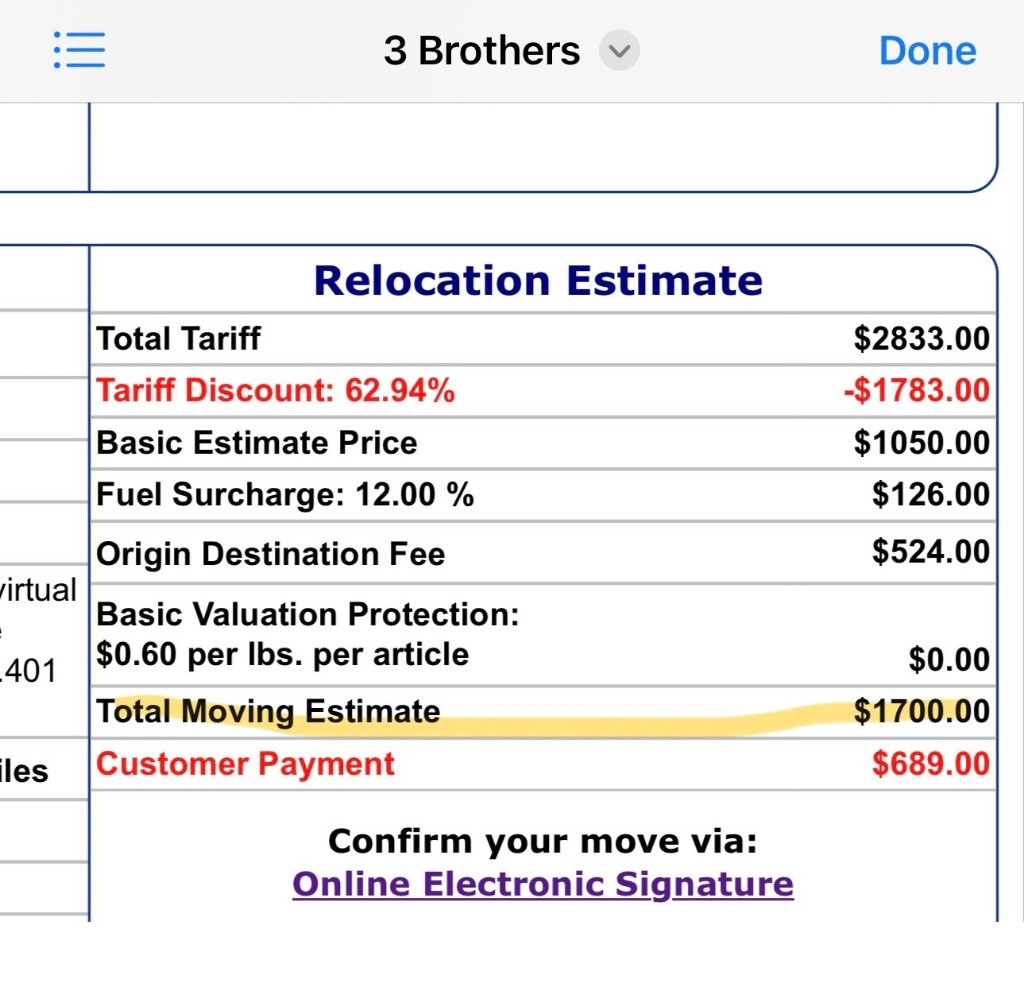Tap the red Customer Payment $689.00 amount
The width and height of the screenshot is (1024, 1006).
point(930,764)
